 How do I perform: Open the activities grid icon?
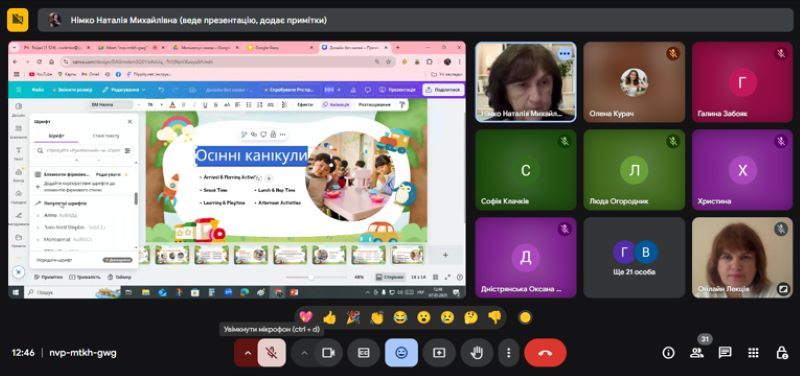pos(753,353)
